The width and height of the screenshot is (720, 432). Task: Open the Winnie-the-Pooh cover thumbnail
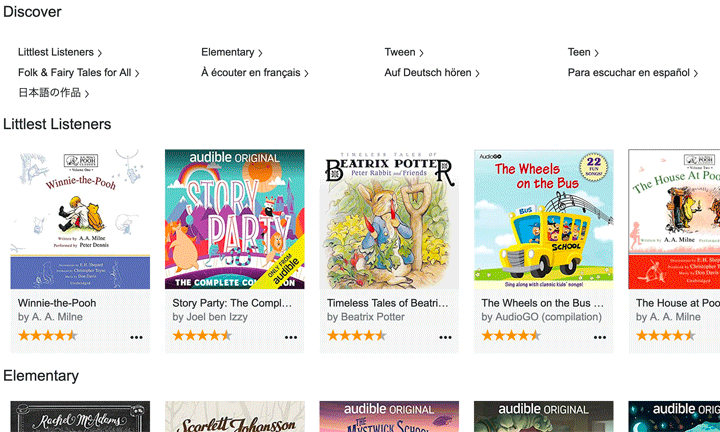(80, 219)
